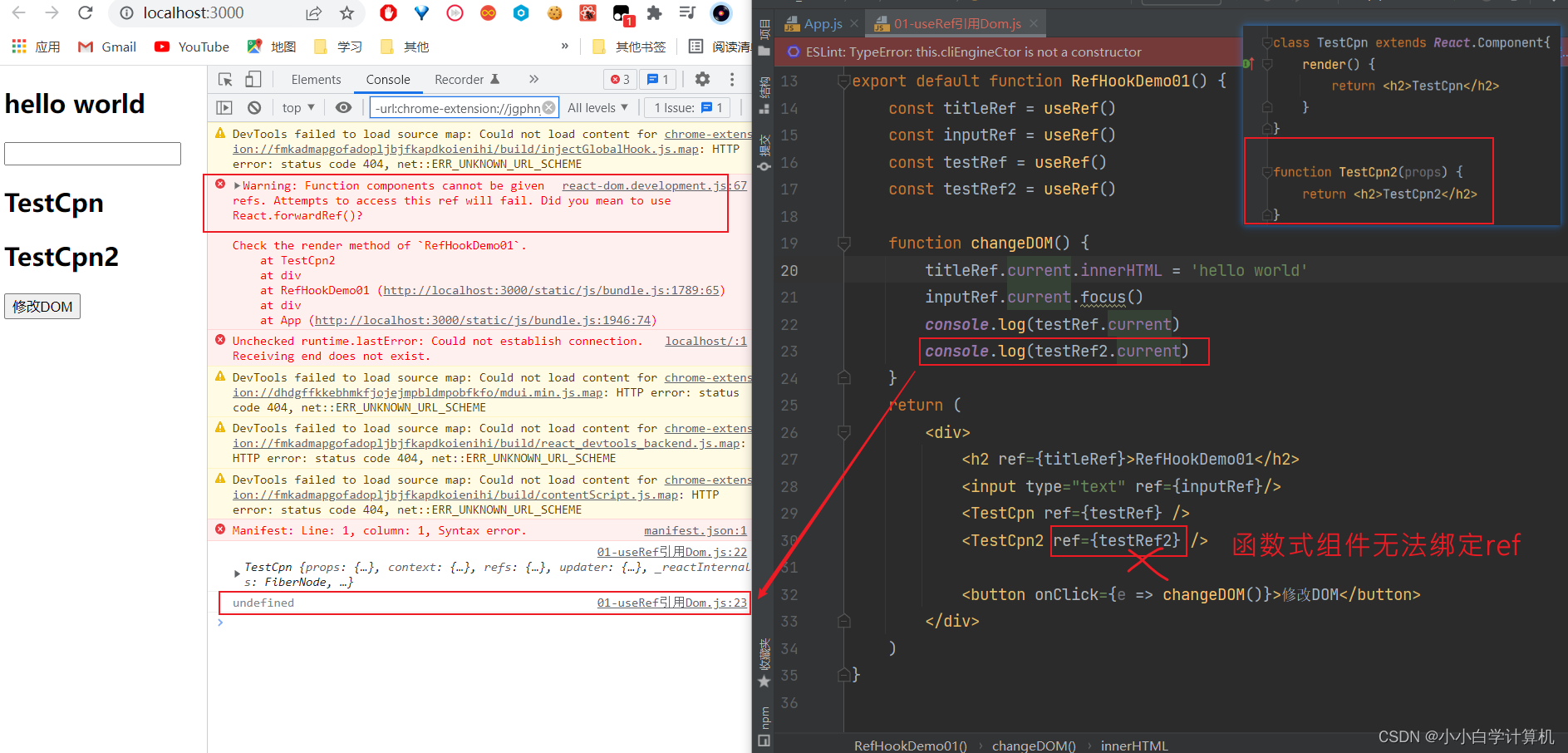Click the blue 1 message badge
Screen dimensions: 1568x753
tap(658, 80)
